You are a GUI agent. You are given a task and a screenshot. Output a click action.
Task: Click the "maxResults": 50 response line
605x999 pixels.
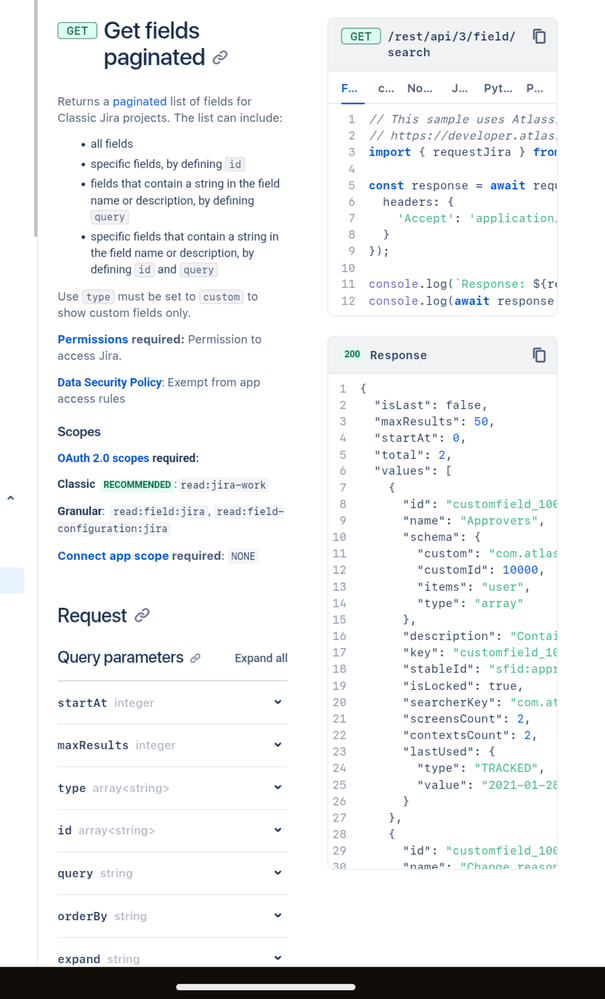pos(434,422)
